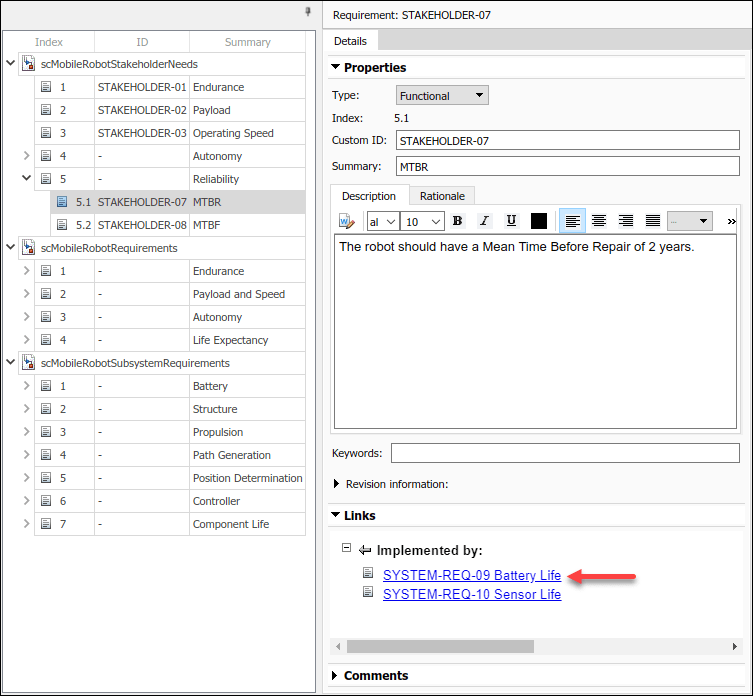The image size is (753, 696).
Task: Show more toolbar options chevron
Action: tap(731, 221)
